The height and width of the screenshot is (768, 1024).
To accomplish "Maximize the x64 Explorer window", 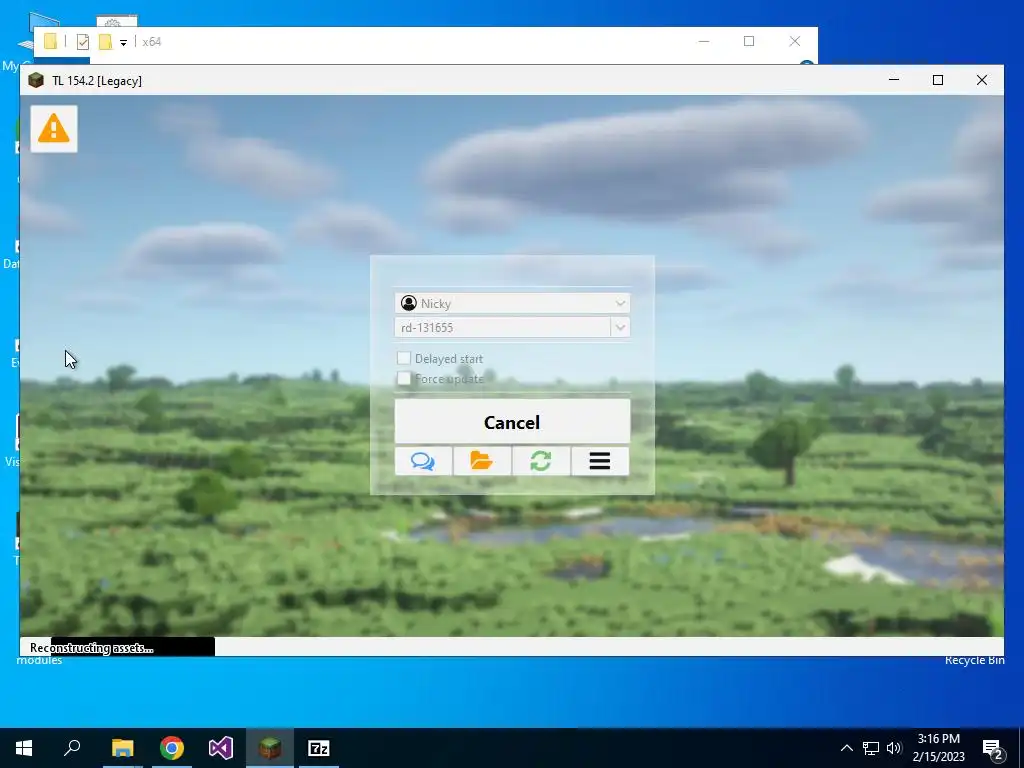I will coord(749,41).
